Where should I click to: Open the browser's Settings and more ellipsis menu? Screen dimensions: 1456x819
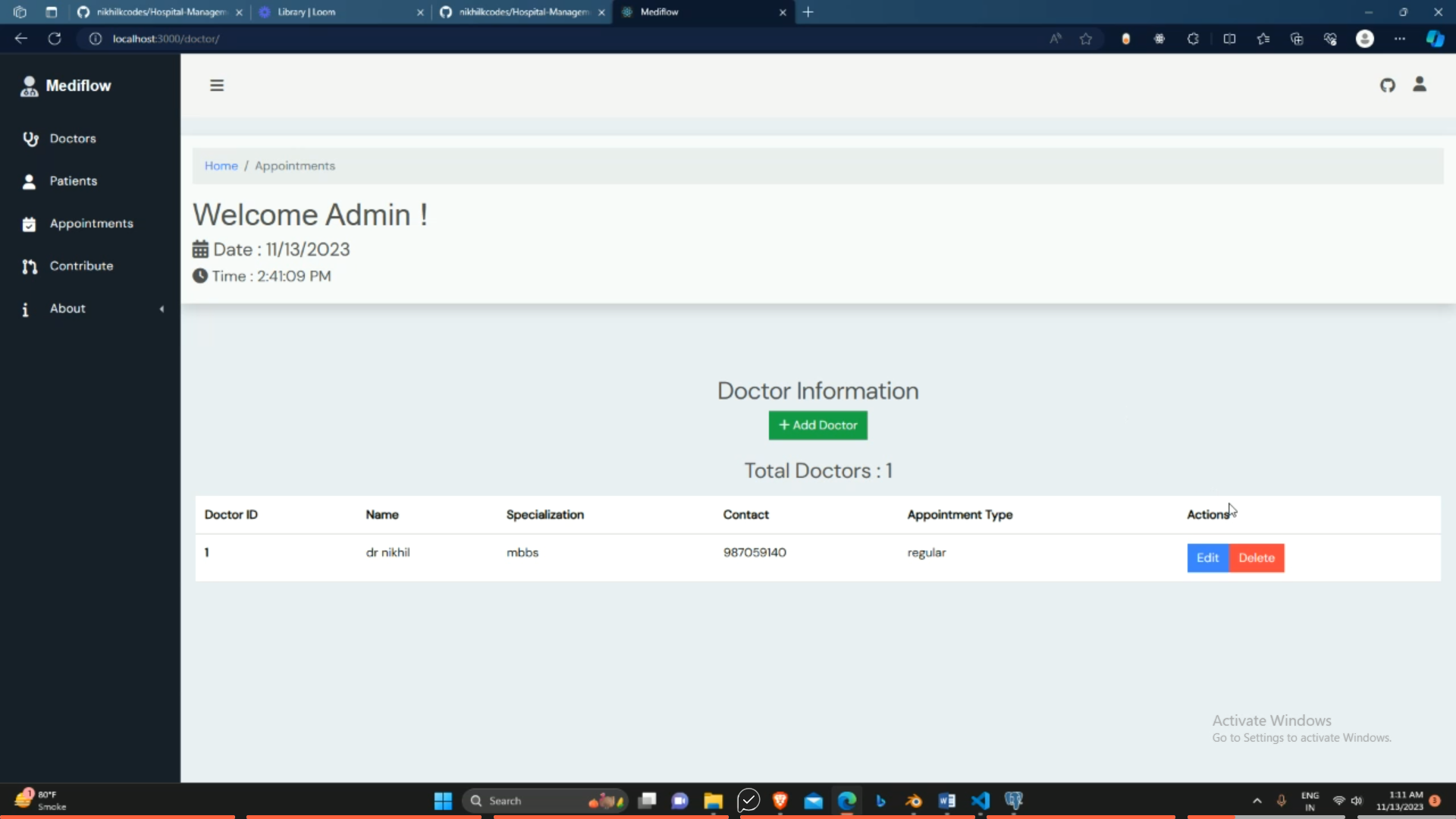point(1399,39)
